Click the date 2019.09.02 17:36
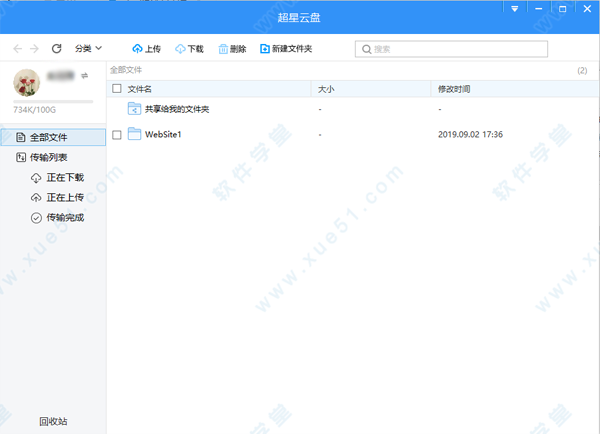600x434 pixels. [470, 134]
